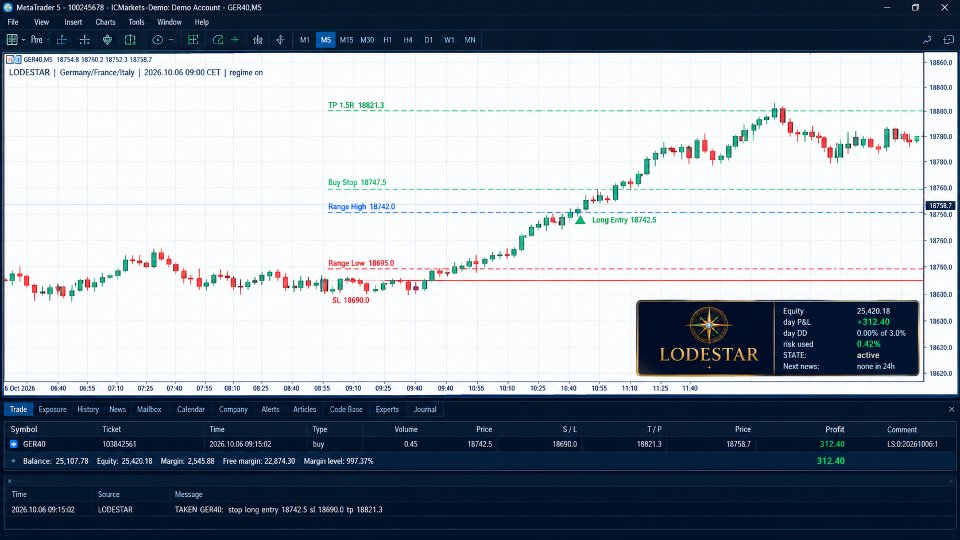The height and width of the screenshot is (540, 960).
Task: Open the dropdown arrow beside the chart grid icon
Action: coord(23,40)
